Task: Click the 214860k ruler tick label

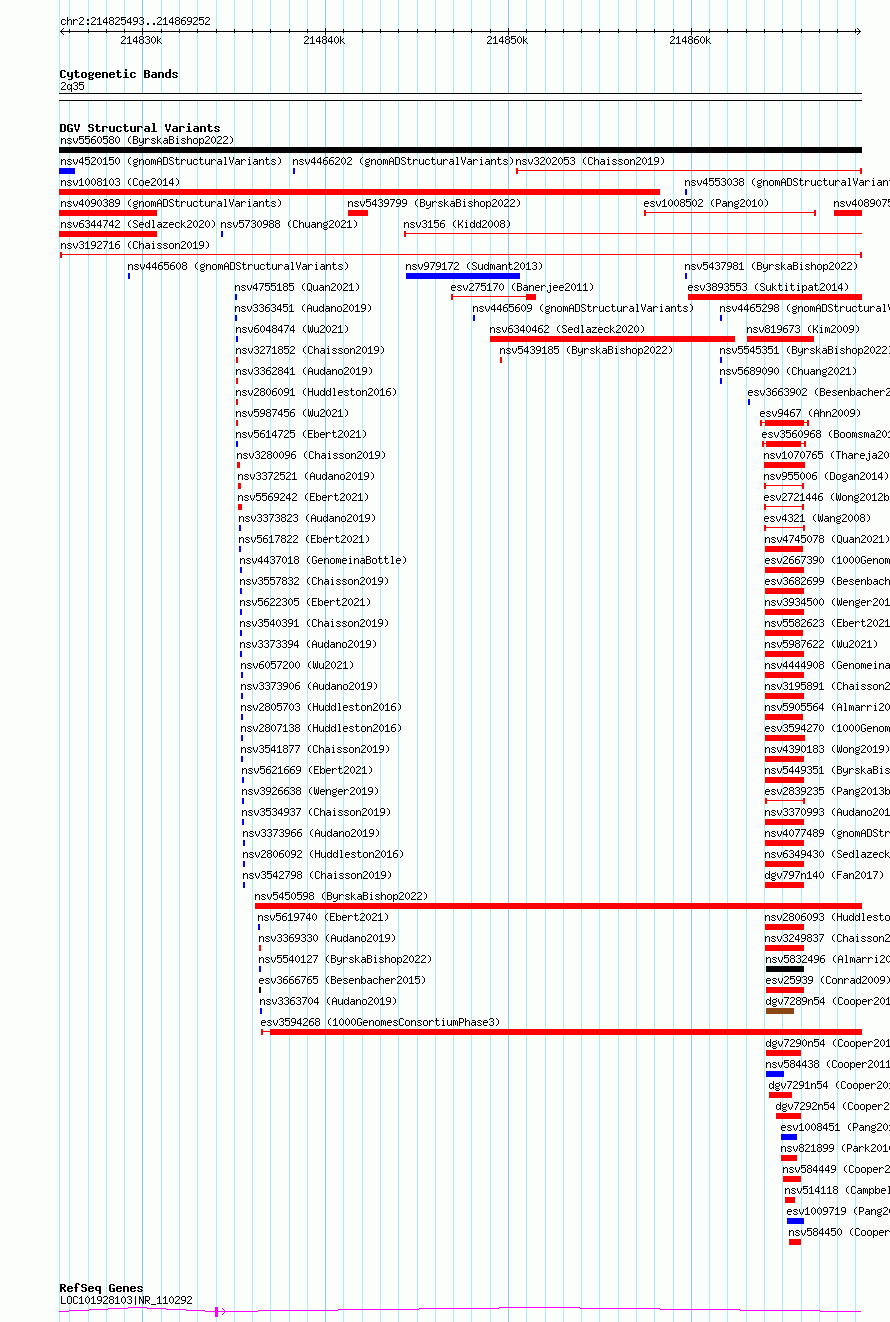Action: pyautogui.click(x=690, y=40)
